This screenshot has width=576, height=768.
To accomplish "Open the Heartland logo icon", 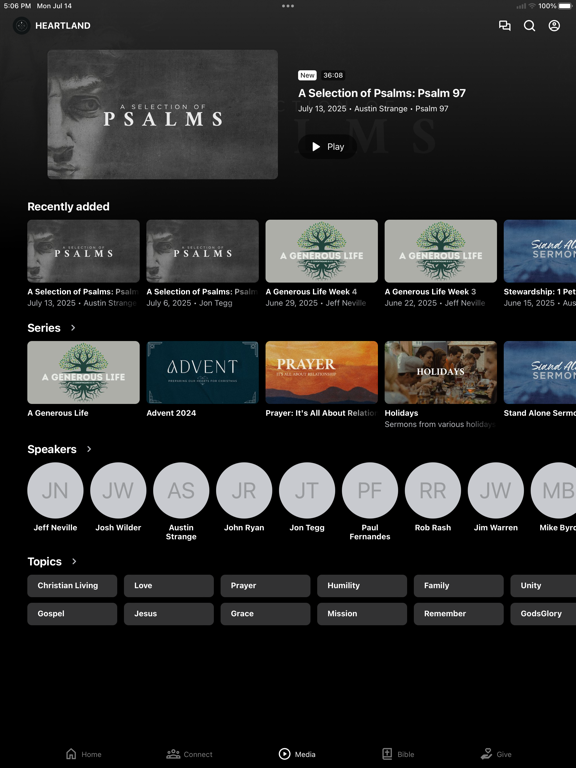I will 22,25.
